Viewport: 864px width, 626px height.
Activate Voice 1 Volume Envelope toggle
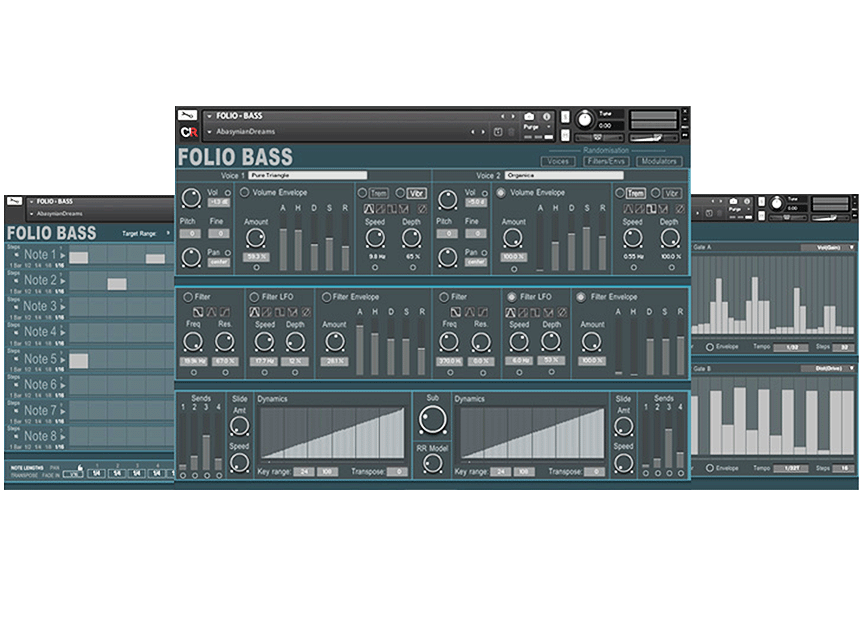(x=242, y=192)
